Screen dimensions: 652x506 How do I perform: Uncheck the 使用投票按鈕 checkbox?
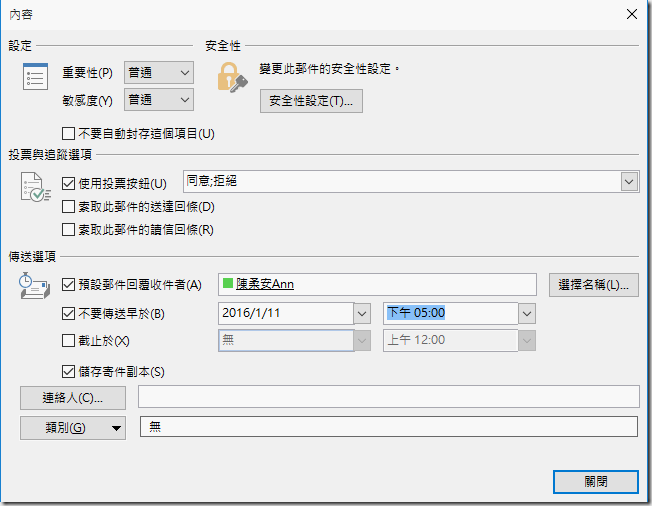point(69,183)
